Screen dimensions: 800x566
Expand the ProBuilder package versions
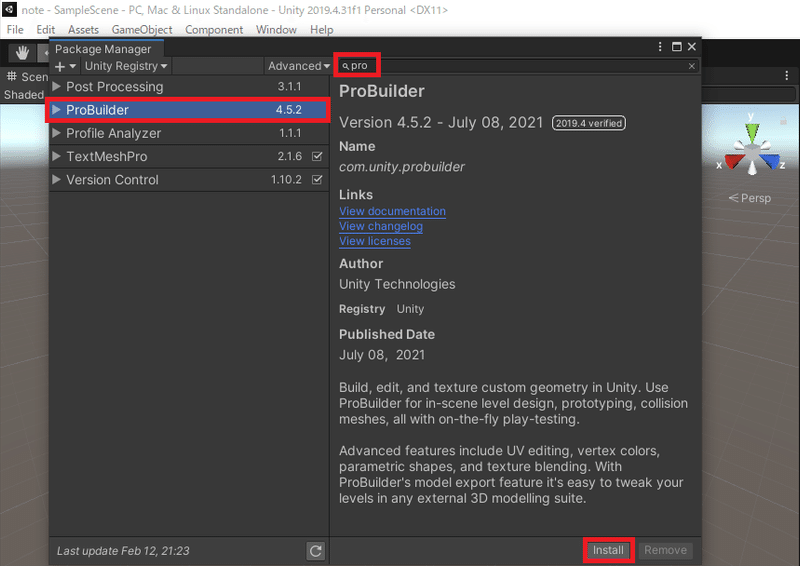pos(57,110)
